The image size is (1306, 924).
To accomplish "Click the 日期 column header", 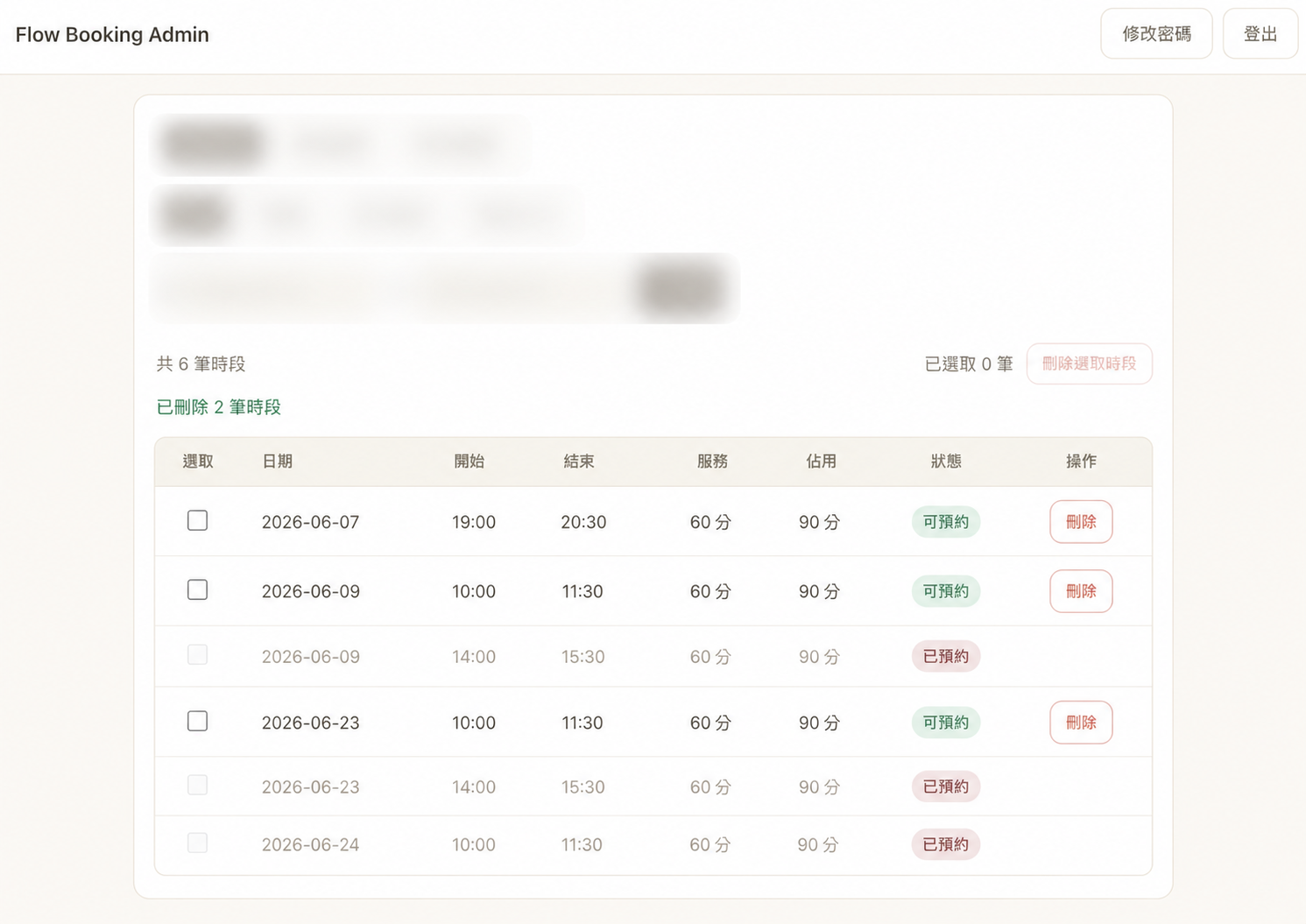I will (278, 461).
